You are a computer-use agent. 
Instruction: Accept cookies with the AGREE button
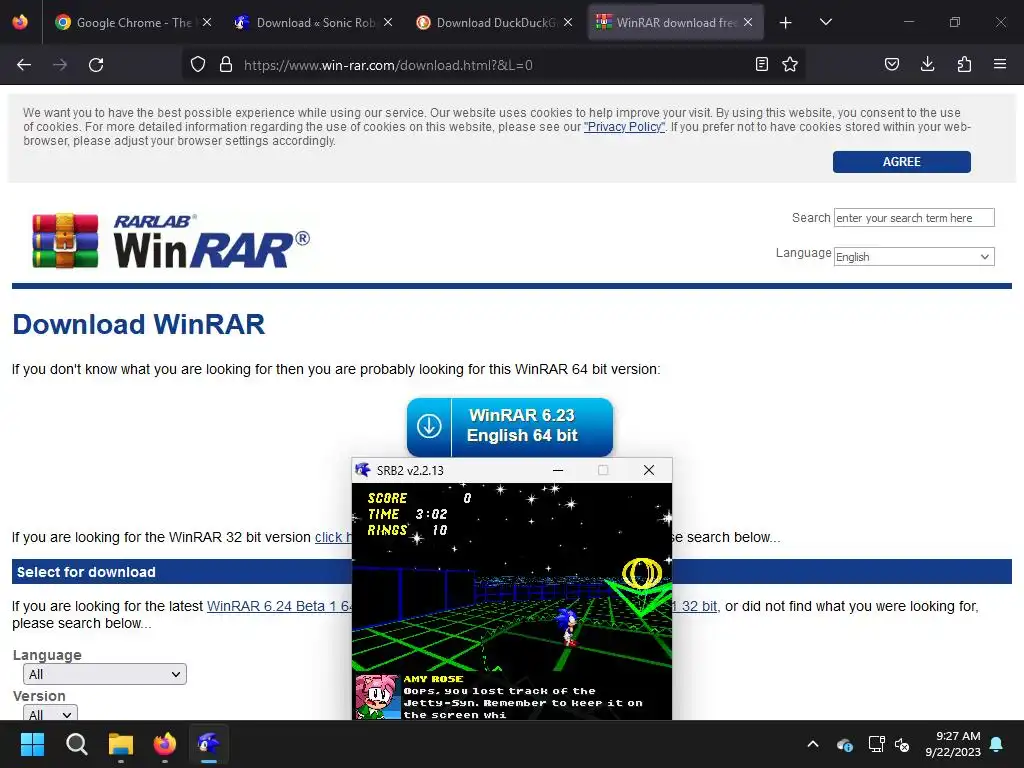[901, 162]
